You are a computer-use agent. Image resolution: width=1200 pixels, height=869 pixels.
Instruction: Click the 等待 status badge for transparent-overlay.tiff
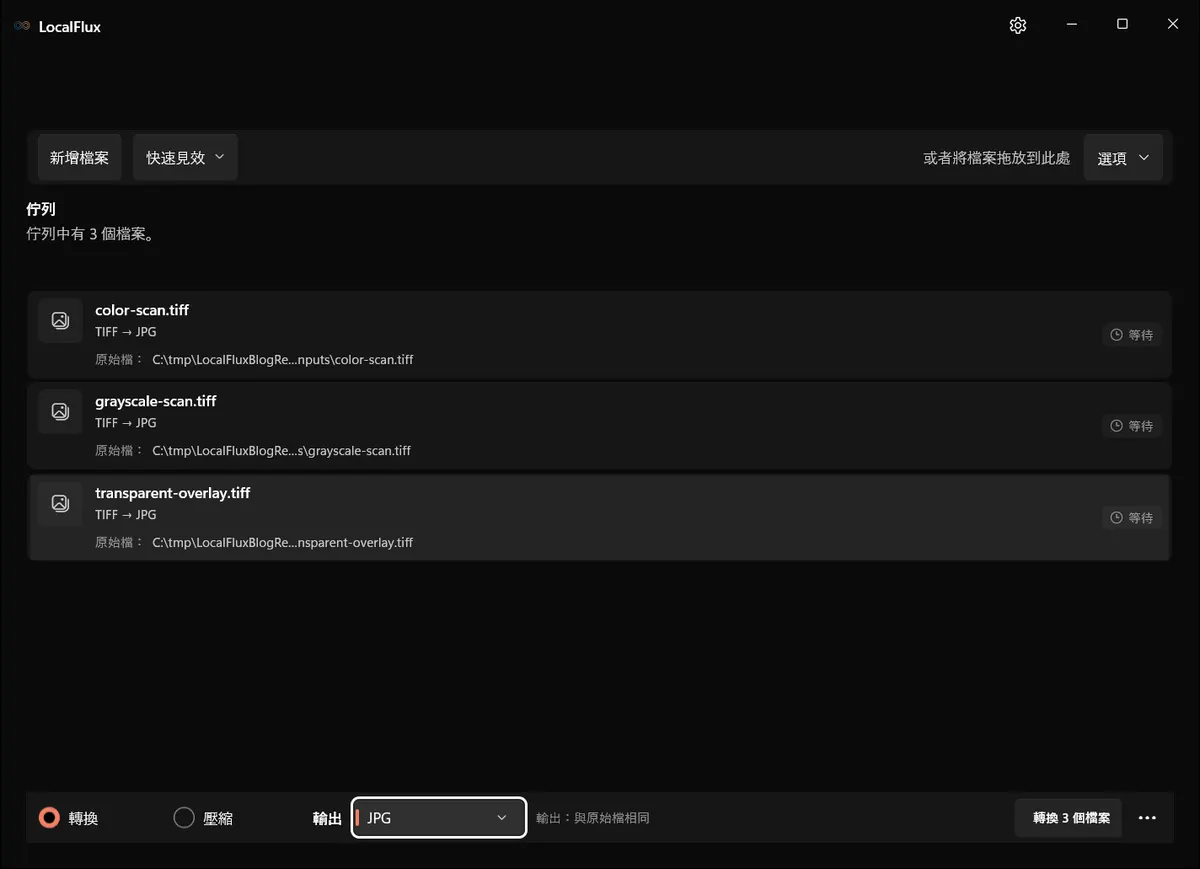1132,518
